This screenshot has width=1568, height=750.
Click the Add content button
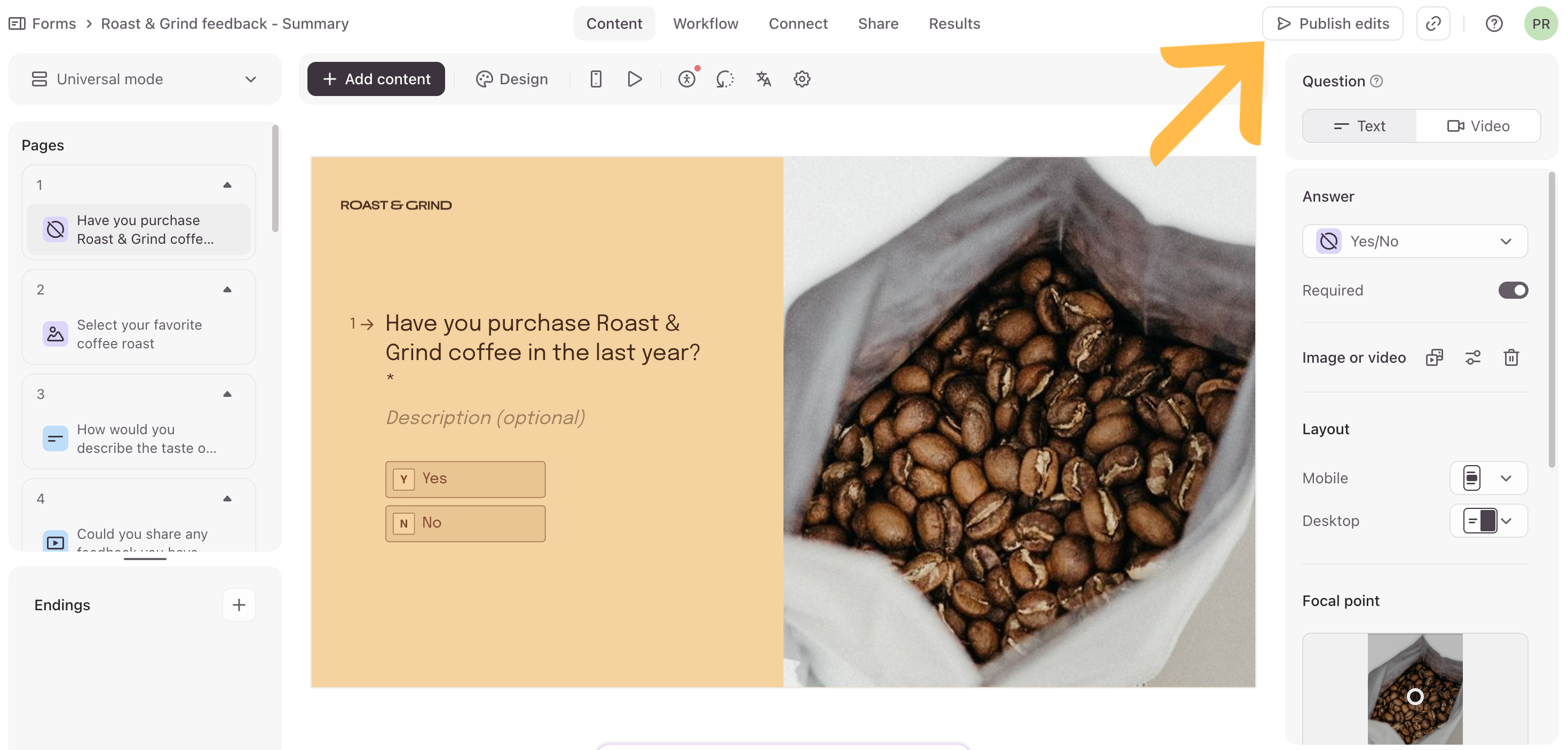376,79
